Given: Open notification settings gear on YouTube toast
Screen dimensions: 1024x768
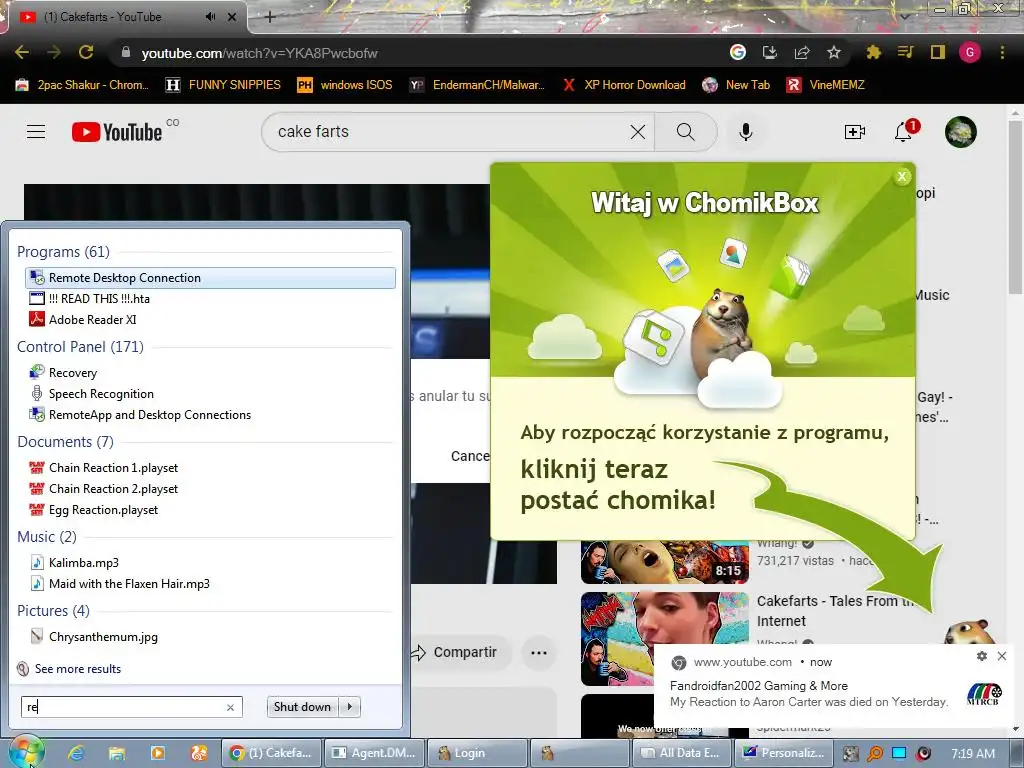Looking at the screenshot, I should pos(982,656).
